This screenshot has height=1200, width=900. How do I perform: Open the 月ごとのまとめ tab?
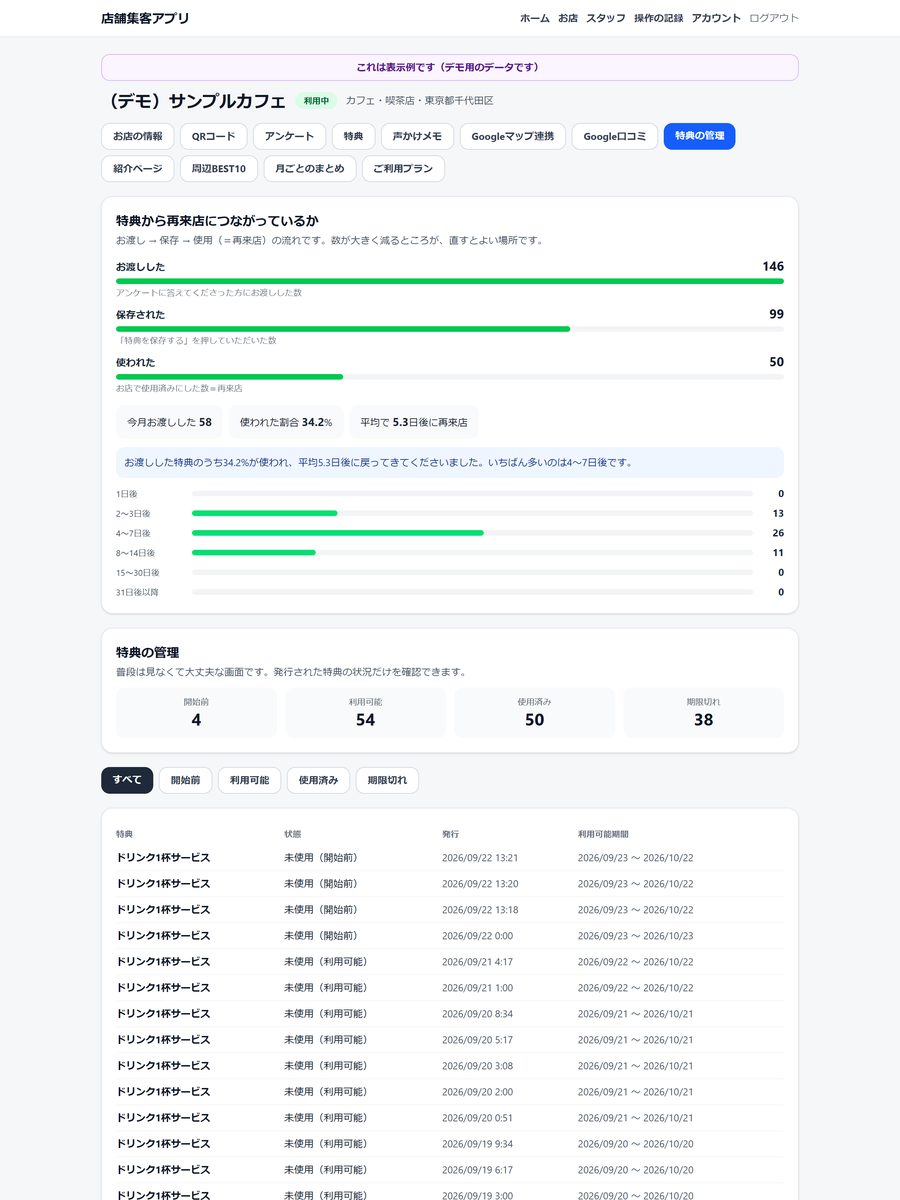(x=310, y=169)
